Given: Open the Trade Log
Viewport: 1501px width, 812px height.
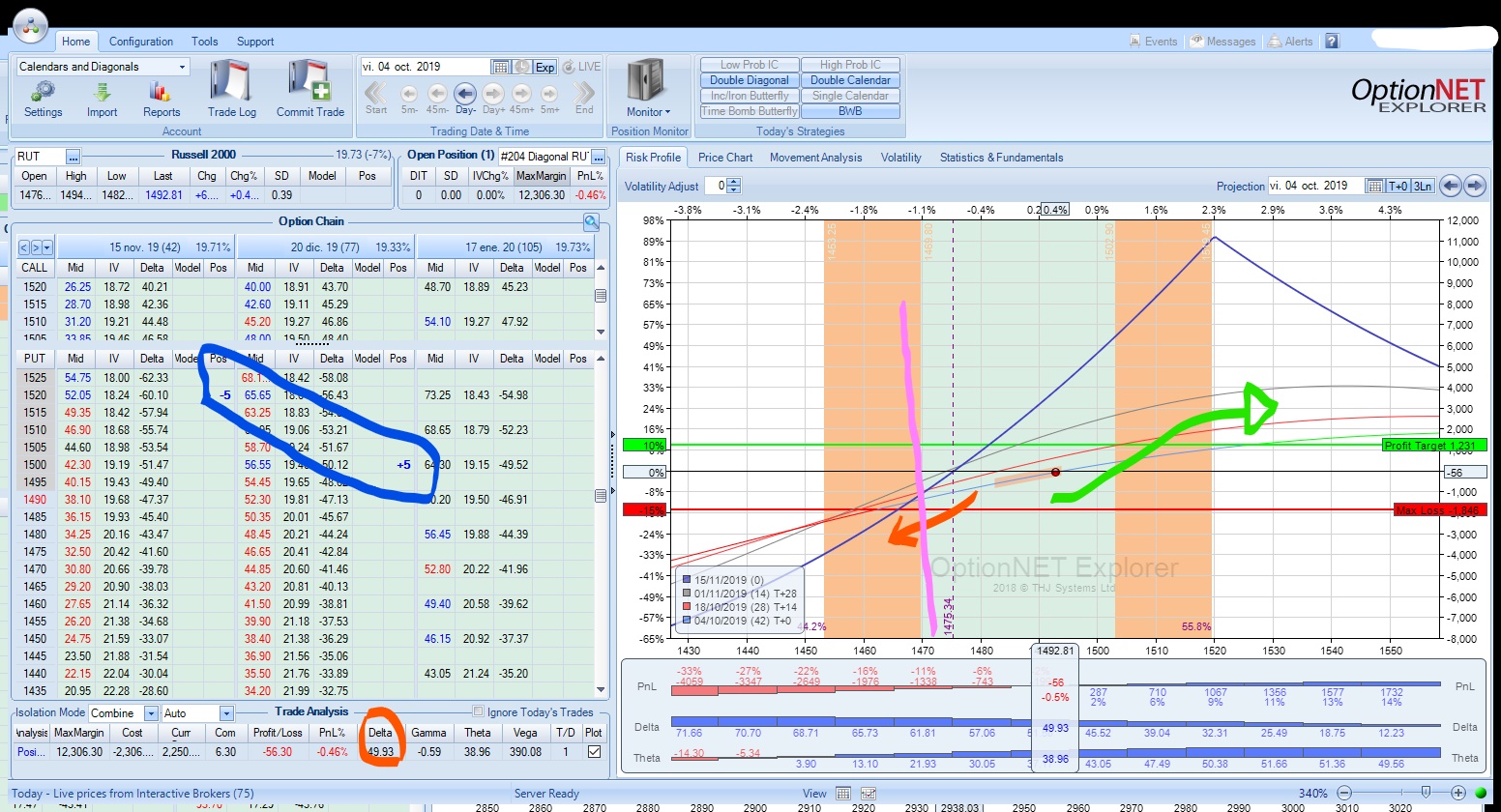Looking at the screenshot, I should point(231,89).
